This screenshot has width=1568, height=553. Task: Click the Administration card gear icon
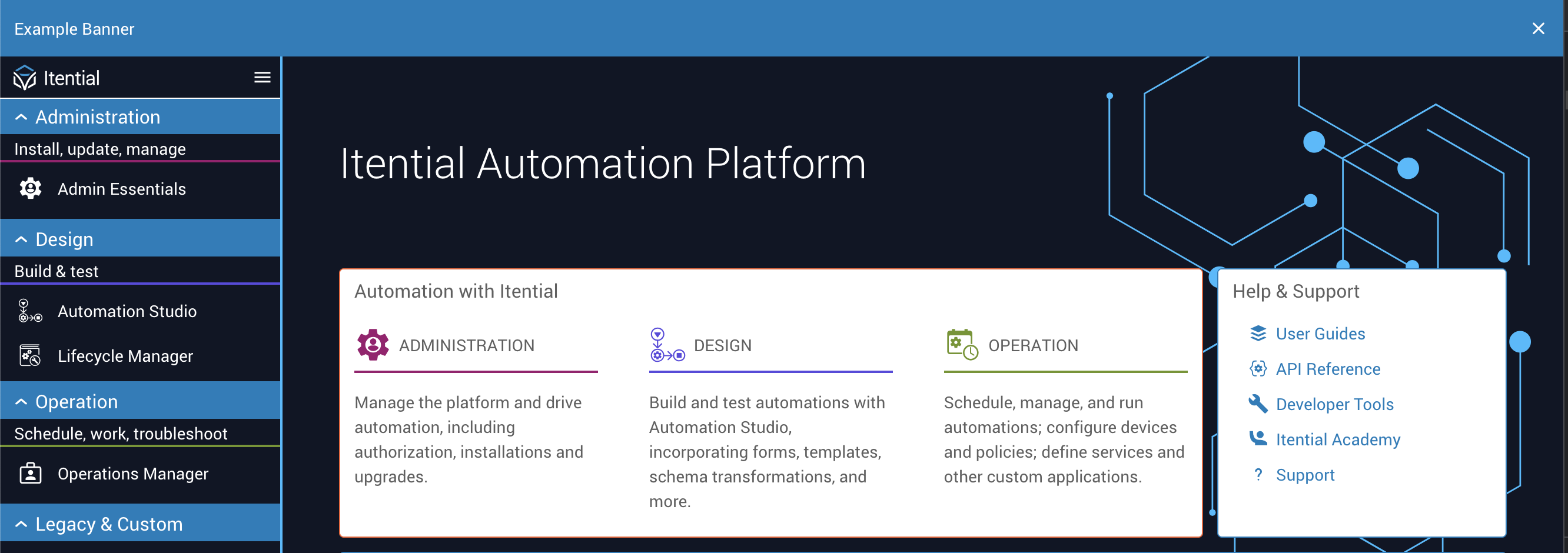tap(373, 345)
